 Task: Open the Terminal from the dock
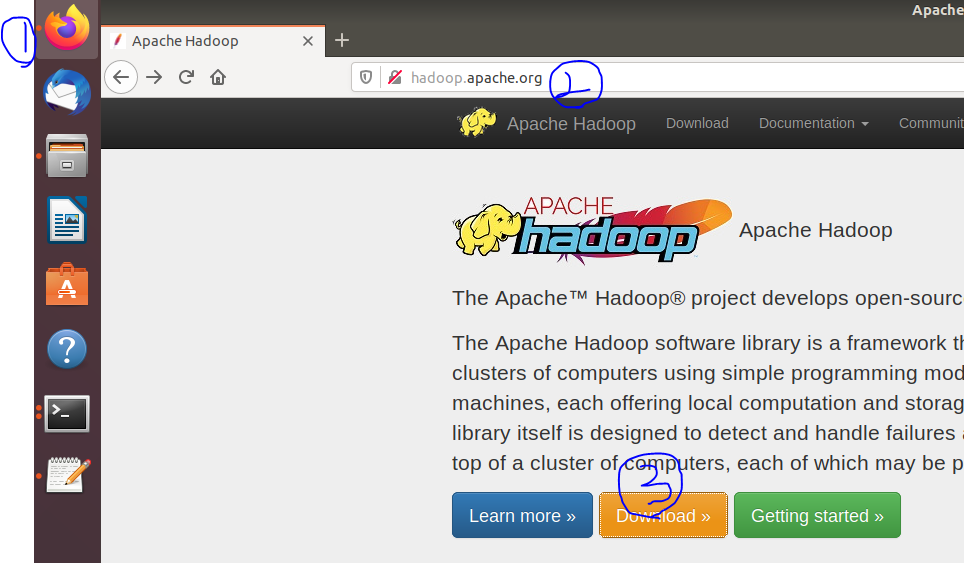[x=67, y=414]
